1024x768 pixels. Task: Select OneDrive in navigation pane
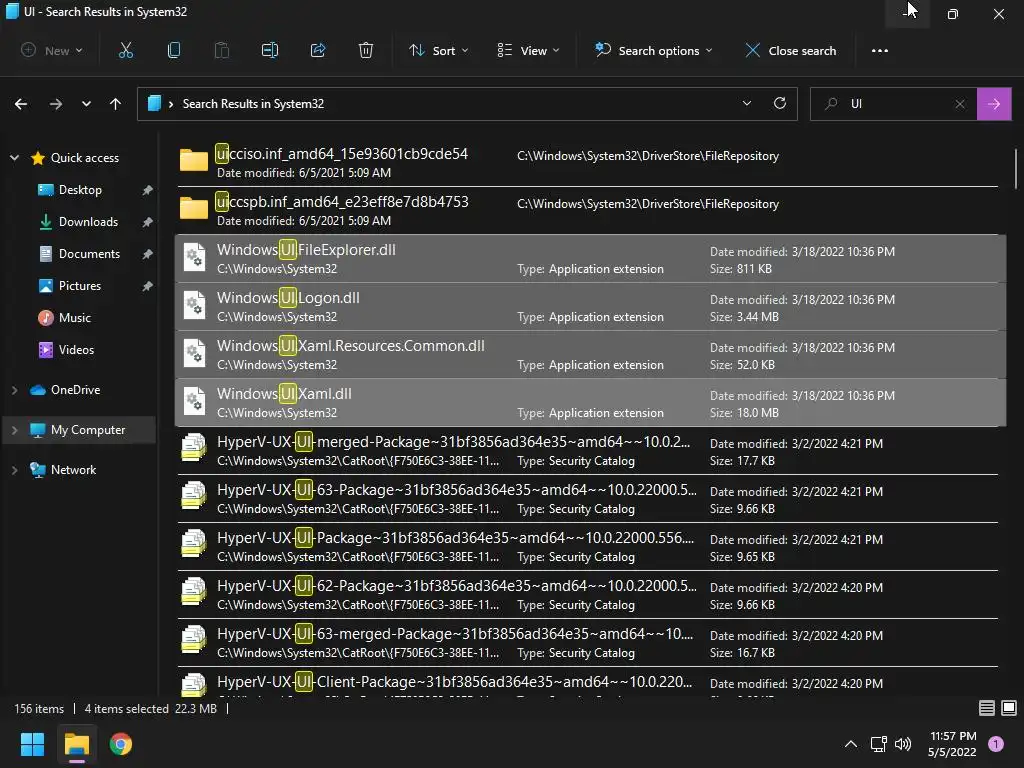pos(75,390)
